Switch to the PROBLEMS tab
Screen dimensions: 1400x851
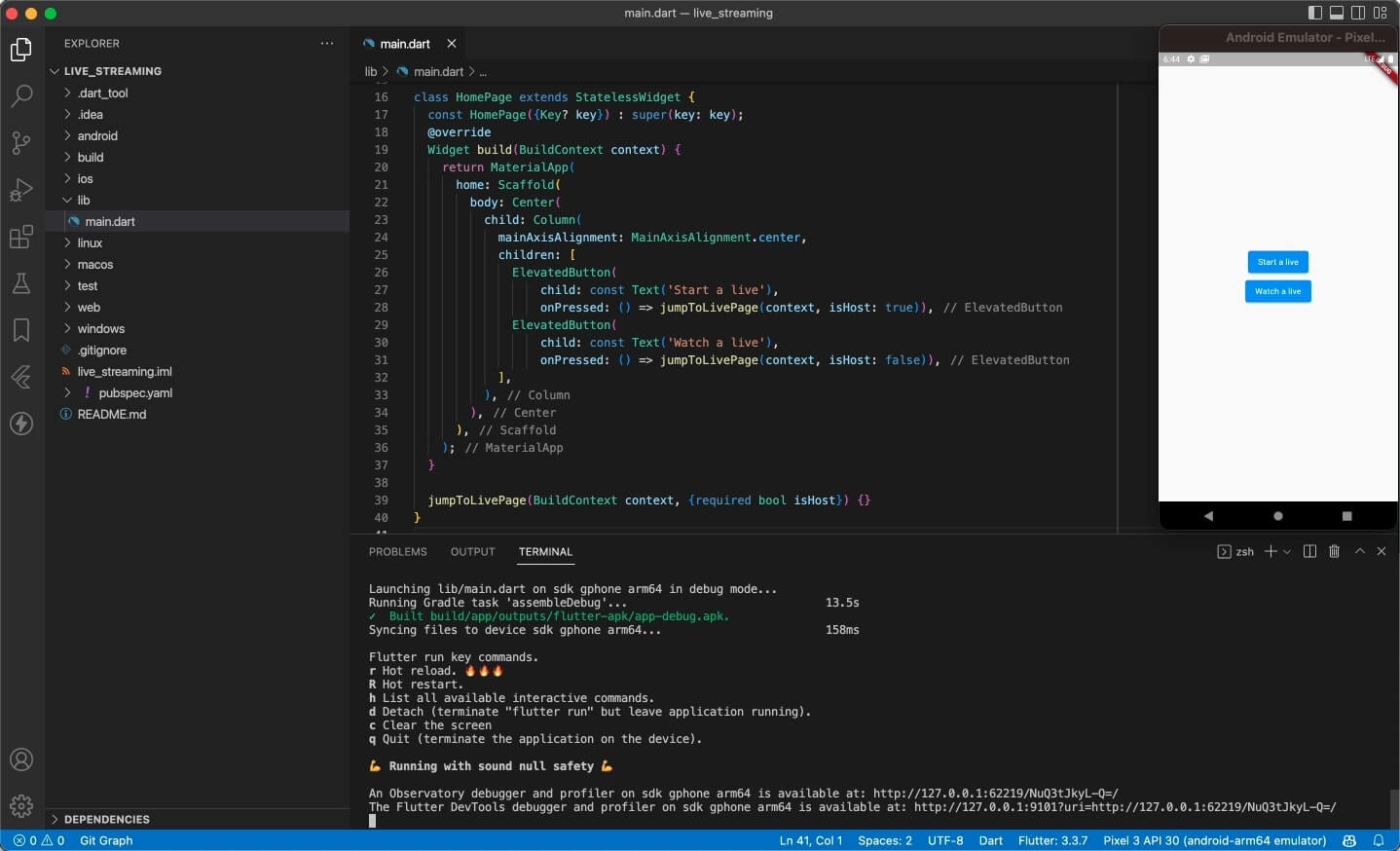[397, 551]
